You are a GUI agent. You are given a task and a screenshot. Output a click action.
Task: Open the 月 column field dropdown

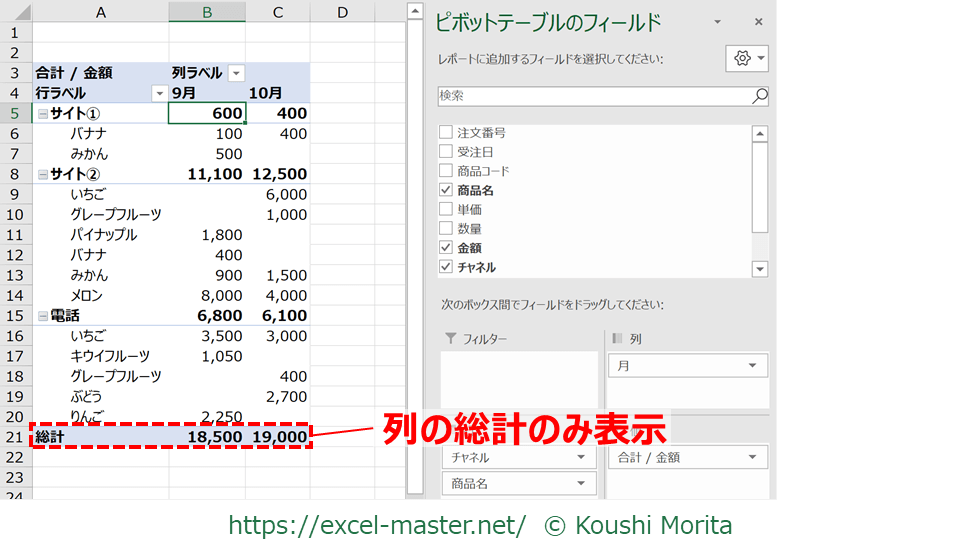[752, 366]
